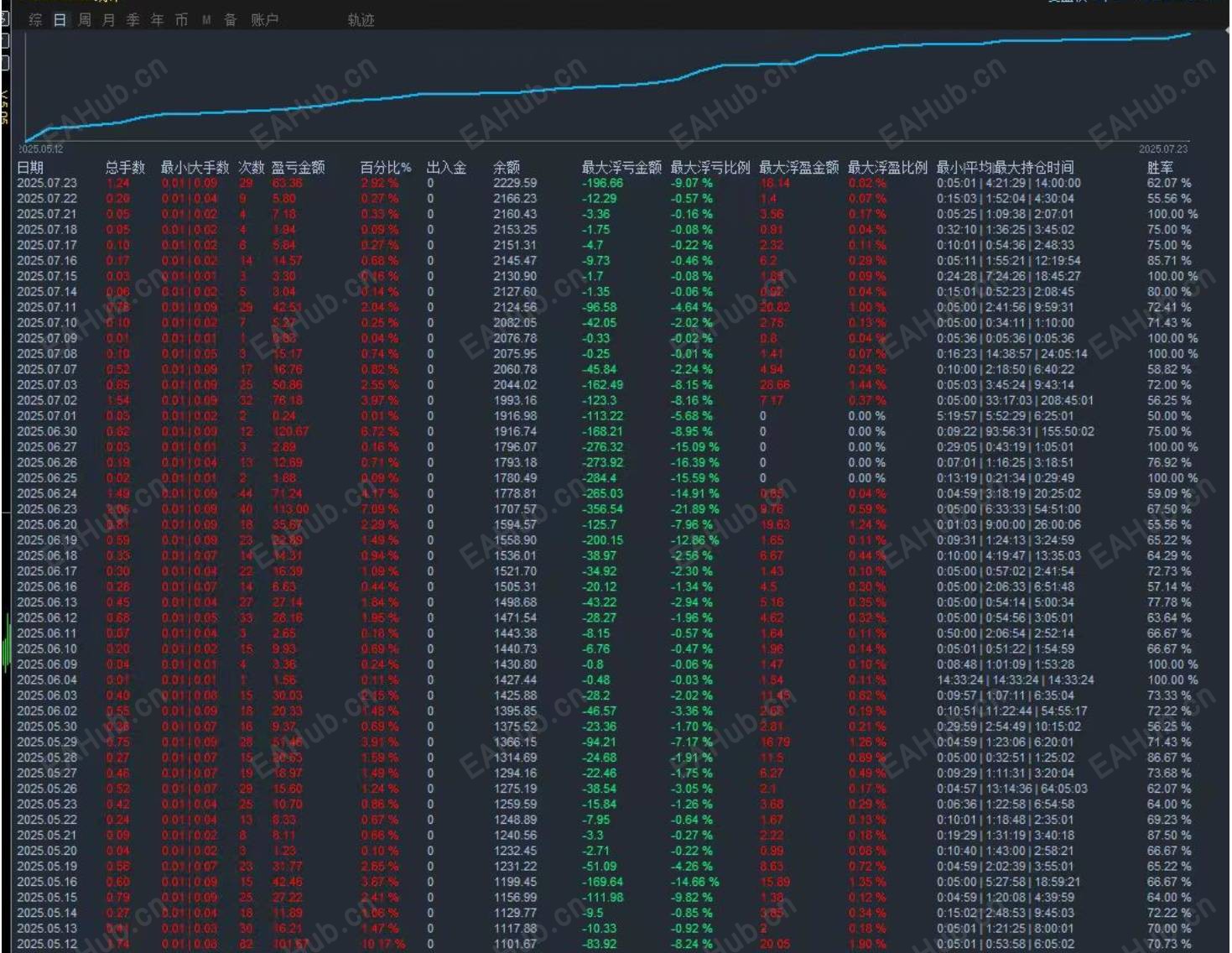
Task: Select the 2025.06.23 date row
Action: coord(47,509)
